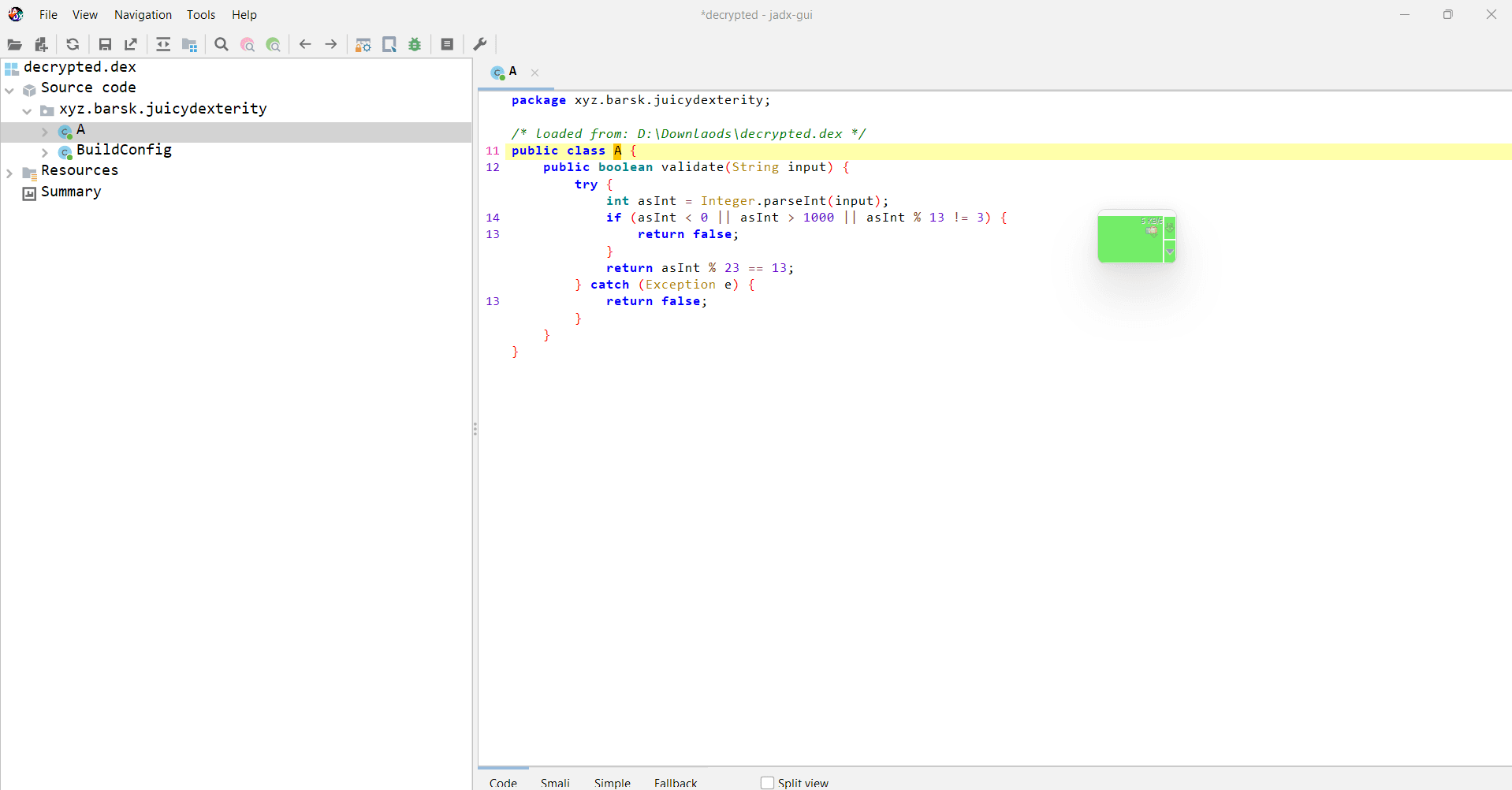Reload files with the refresh icon
1512x790 pixels.
pos(73,45)
